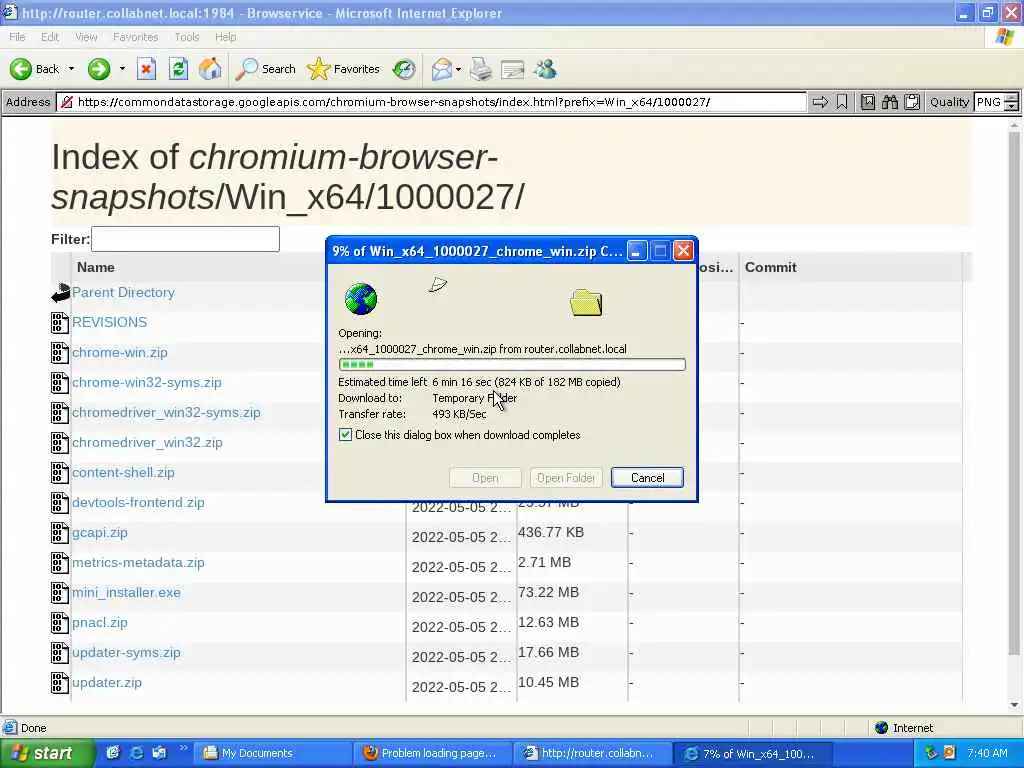Stop page loading with the red X icon
This screenshot has width=1024, height=768.
pos(146,69)
